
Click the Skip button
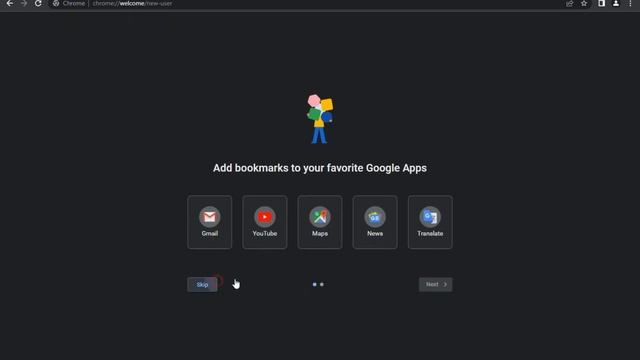pyautogui.click(x=202, y=284)
